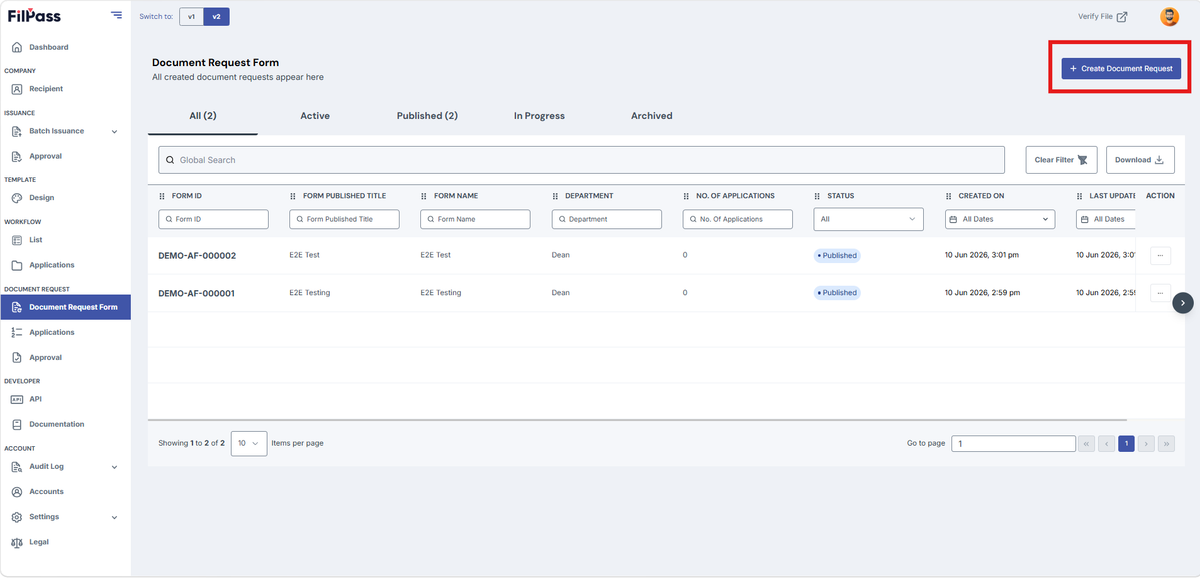
Task: Go to the next page
Action: coord(1146,443)
